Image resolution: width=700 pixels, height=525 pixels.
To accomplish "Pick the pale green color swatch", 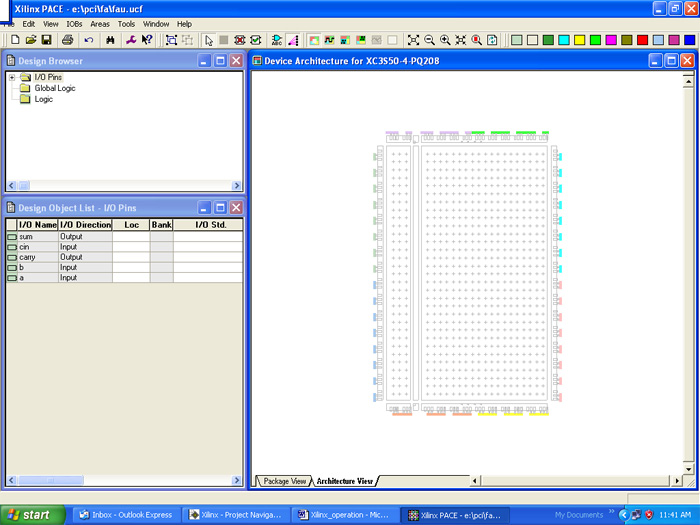I will coord(517,40).
